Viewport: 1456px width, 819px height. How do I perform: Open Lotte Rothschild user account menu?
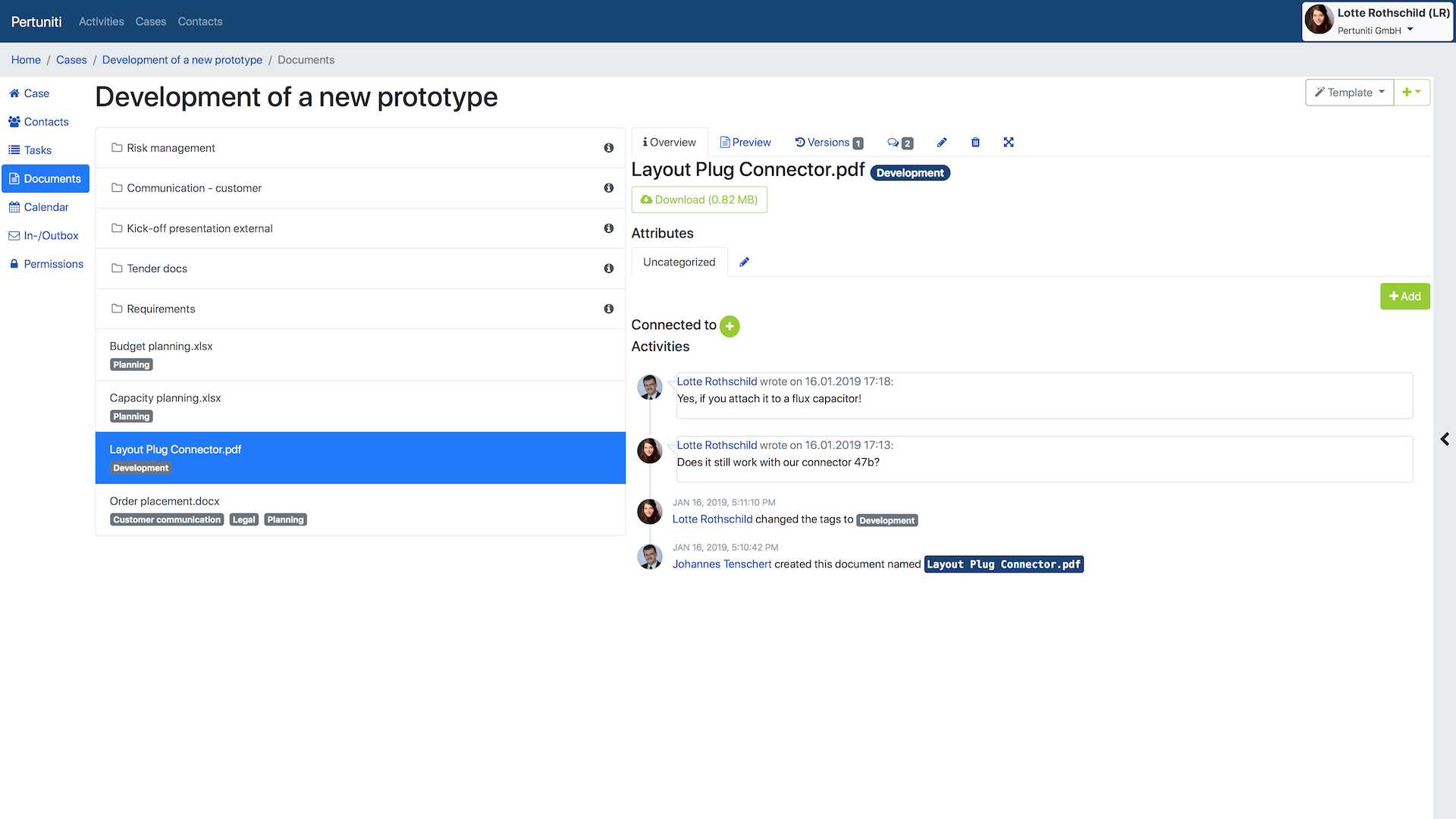(1377, 21)
